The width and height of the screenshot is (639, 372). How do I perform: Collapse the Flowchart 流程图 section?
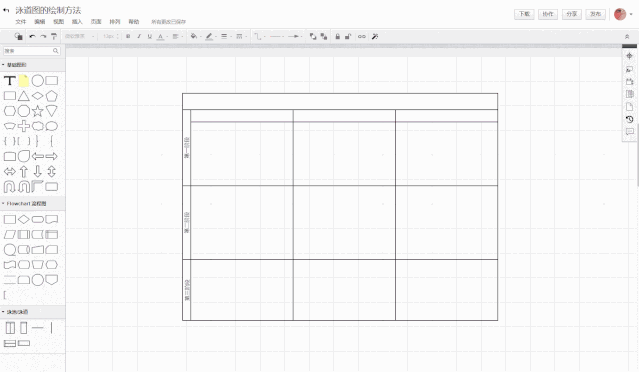[33, 203]
